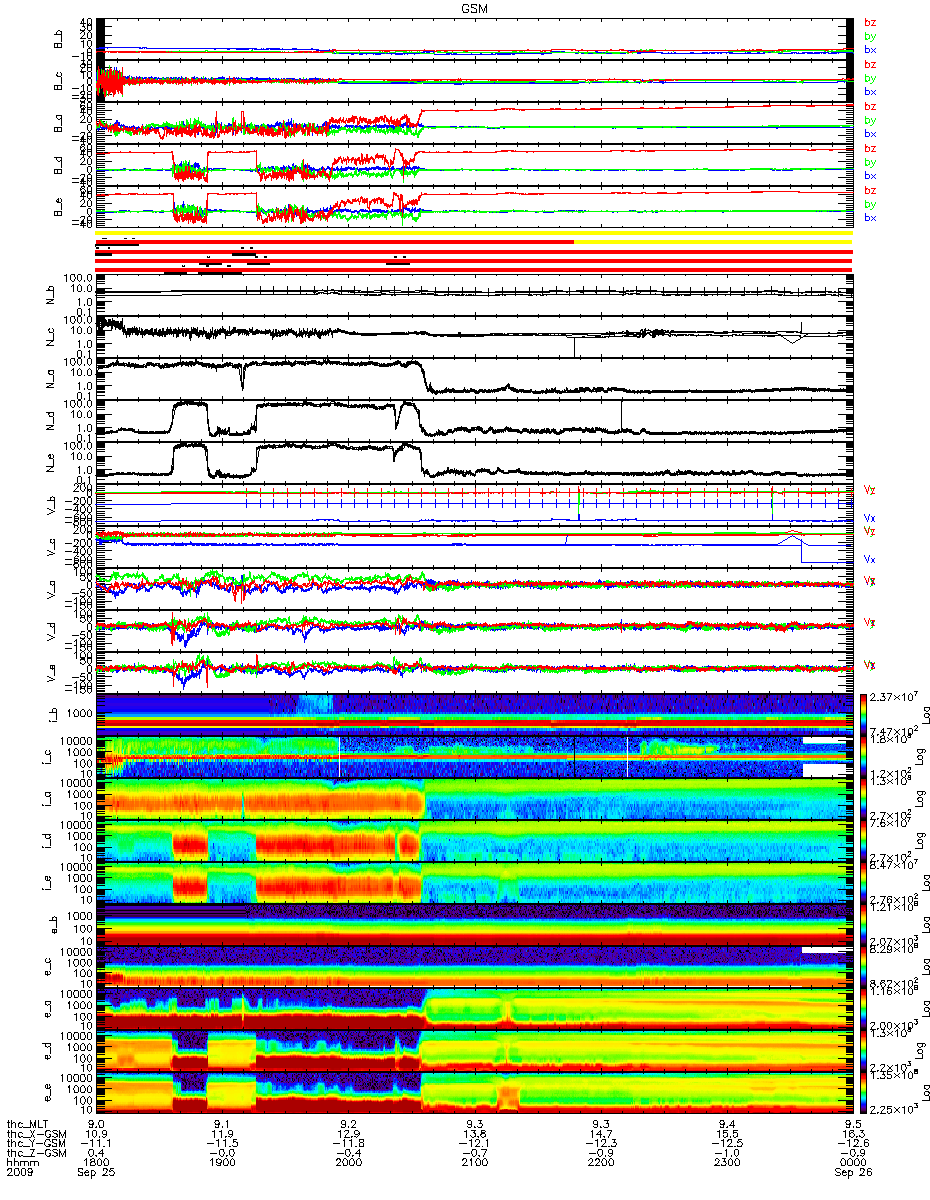
Task: Click inside the B_d magnetic field plot
Action: [x=474, y=163]
